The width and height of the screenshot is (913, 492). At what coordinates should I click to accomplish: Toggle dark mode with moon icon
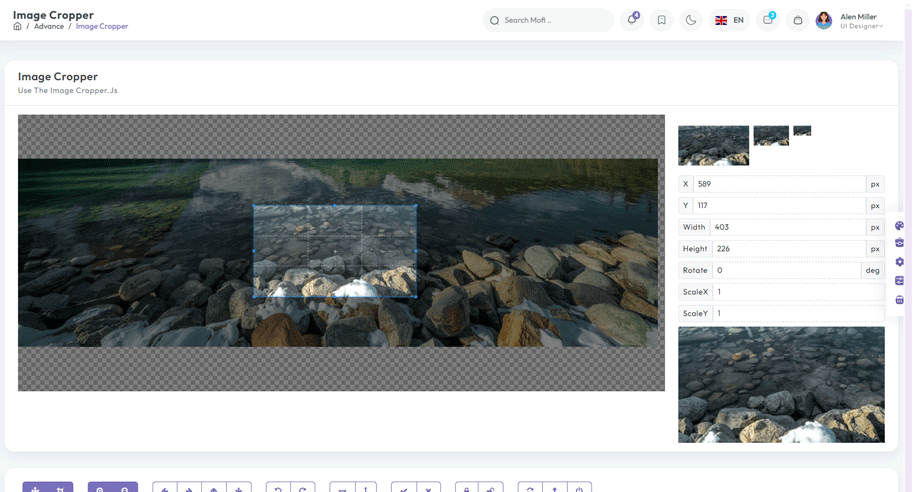pyautogui.click(x=691, y=20)
